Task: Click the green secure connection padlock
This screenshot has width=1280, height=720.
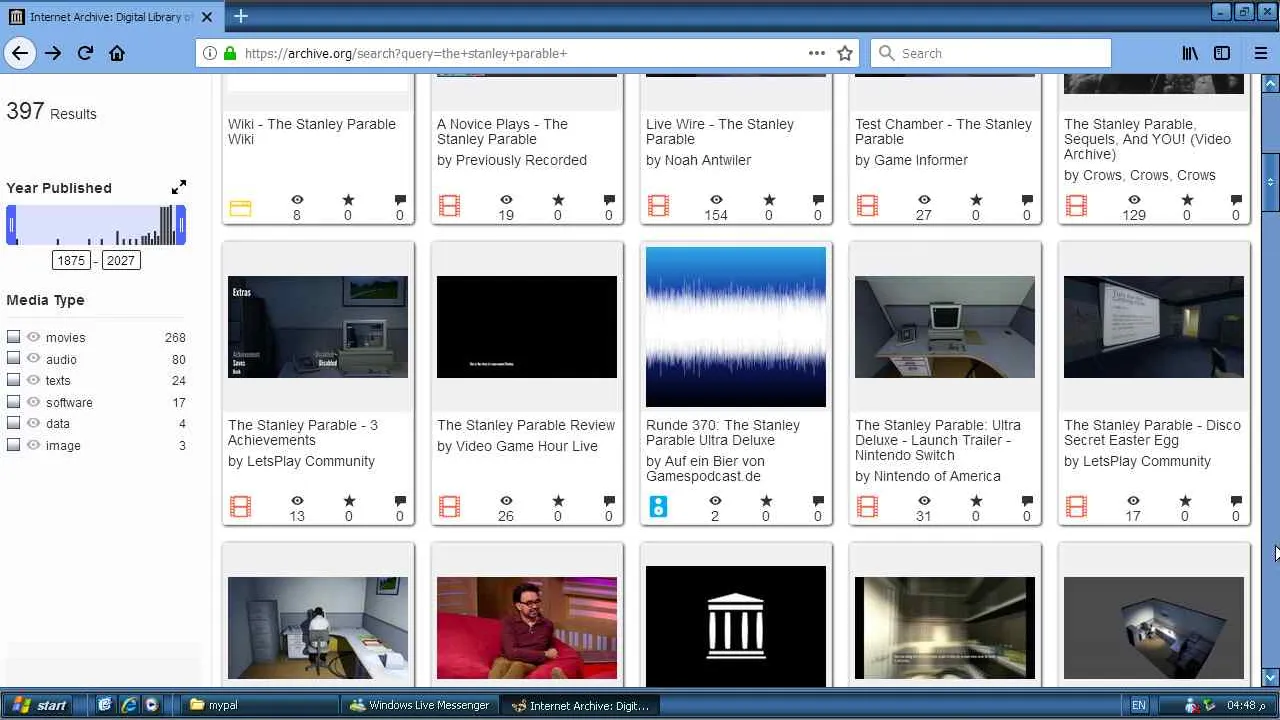Action: point(230,53)
